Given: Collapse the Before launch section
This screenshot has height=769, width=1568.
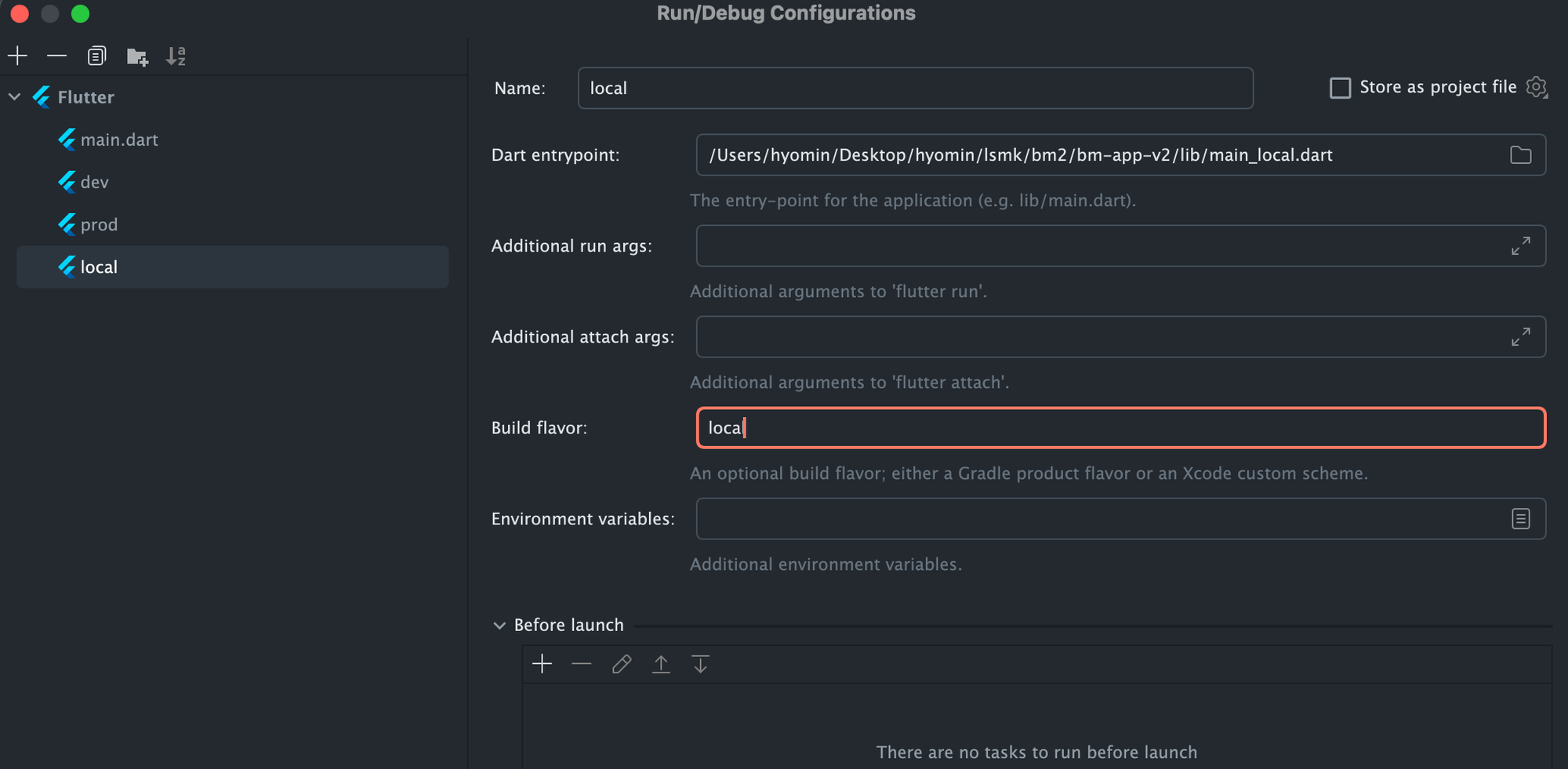Looking at the screenshot, I should [x=499, y=625].
